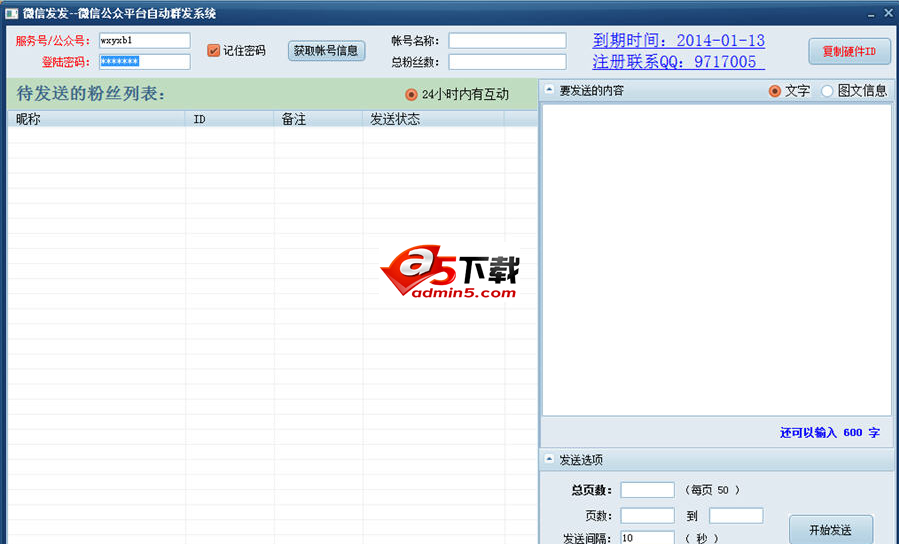Click the 登陆密码 password field
The height and width of the screenshot is (544, 899).
[144, 61]
